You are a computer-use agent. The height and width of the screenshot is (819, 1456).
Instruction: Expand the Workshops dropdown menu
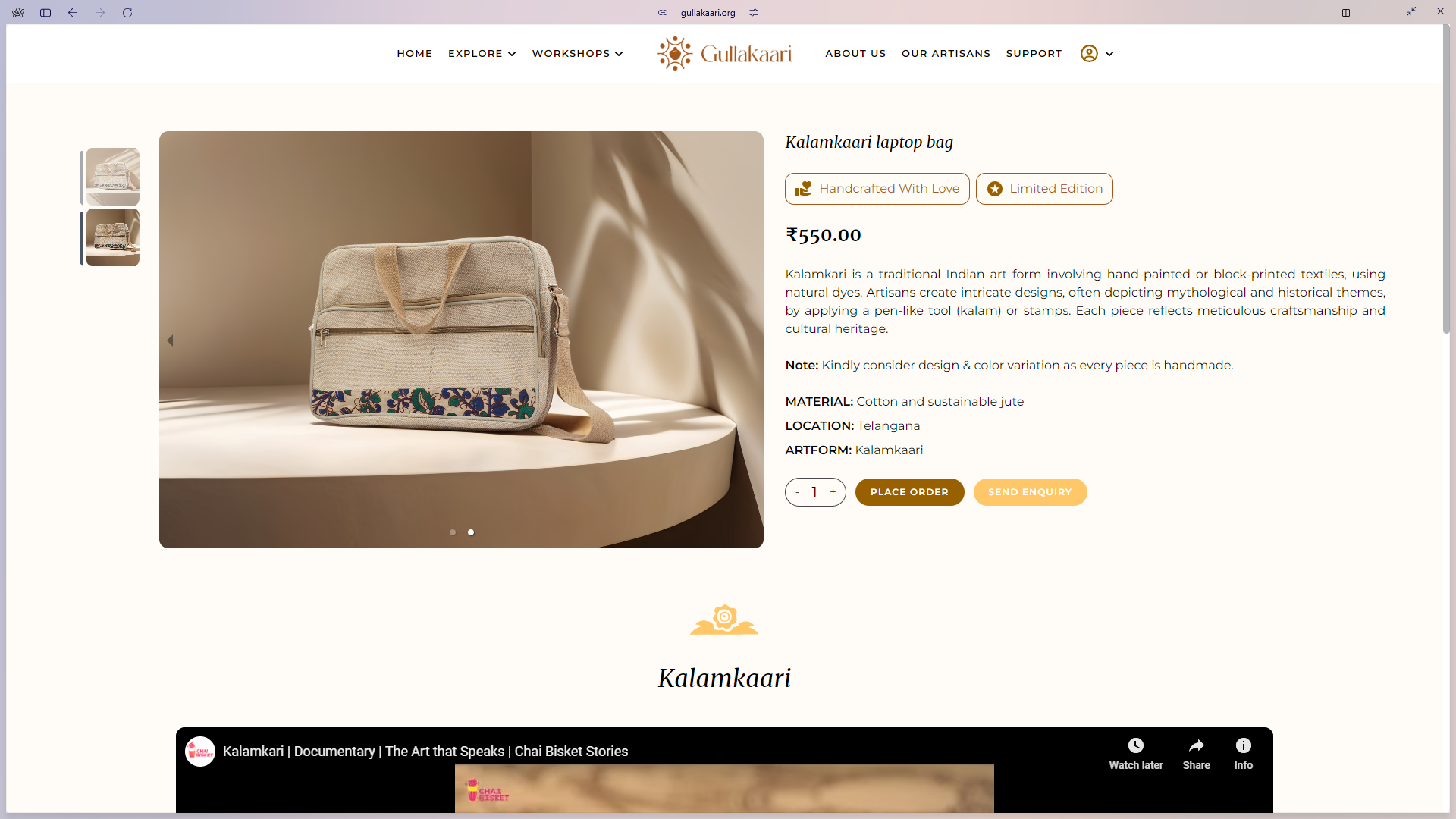click(x=578, y=54)
